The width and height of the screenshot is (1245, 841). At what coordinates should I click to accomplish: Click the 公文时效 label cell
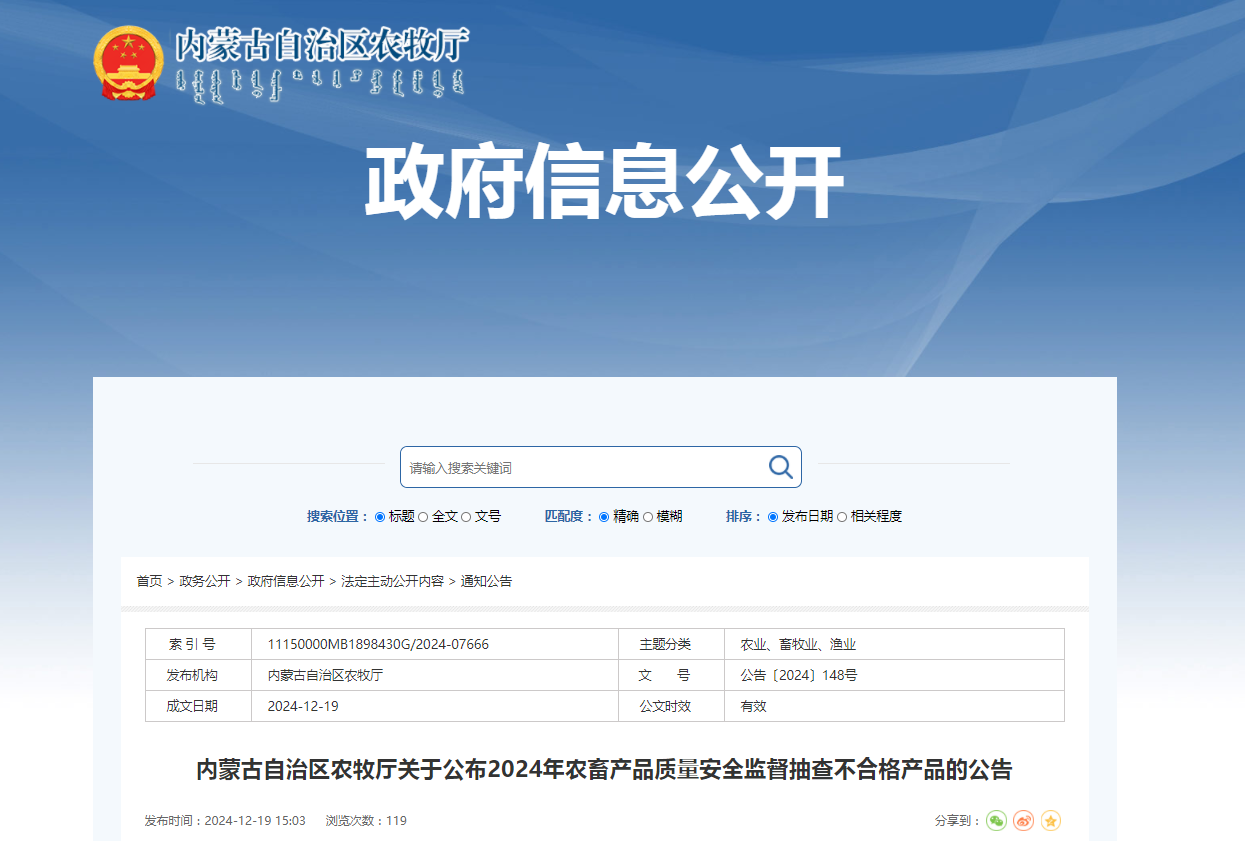[671, 706]
